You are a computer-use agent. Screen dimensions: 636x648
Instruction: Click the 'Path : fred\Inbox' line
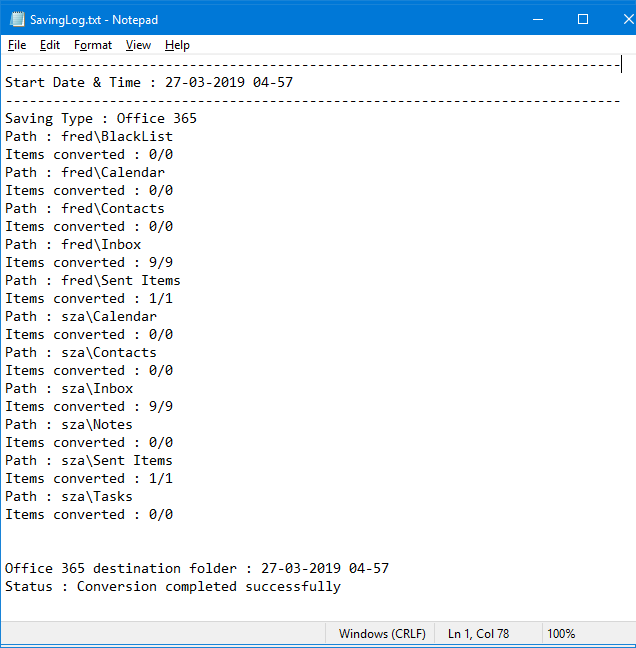click(73, 244)
